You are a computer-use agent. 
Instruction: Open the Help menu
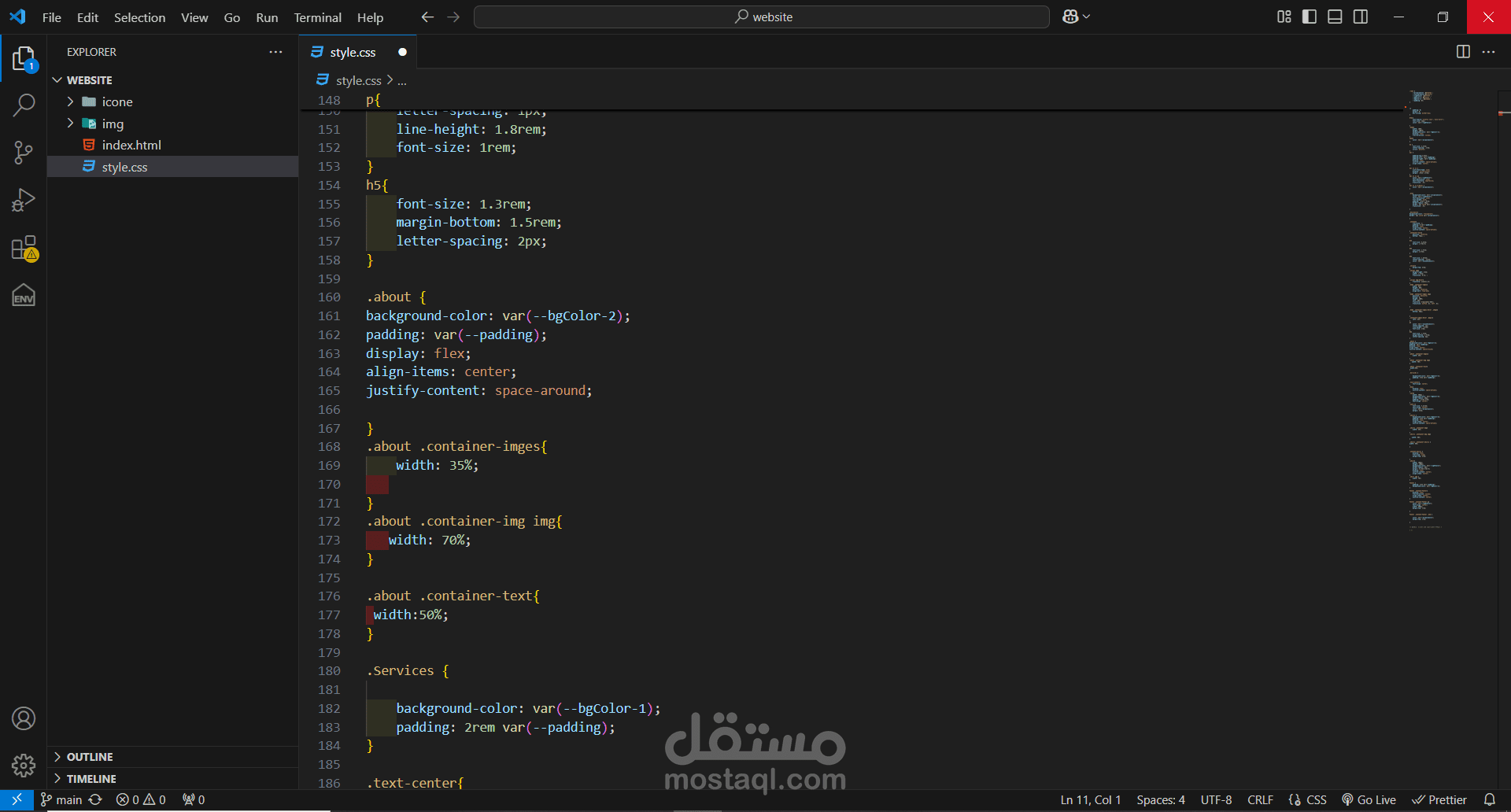370,17
